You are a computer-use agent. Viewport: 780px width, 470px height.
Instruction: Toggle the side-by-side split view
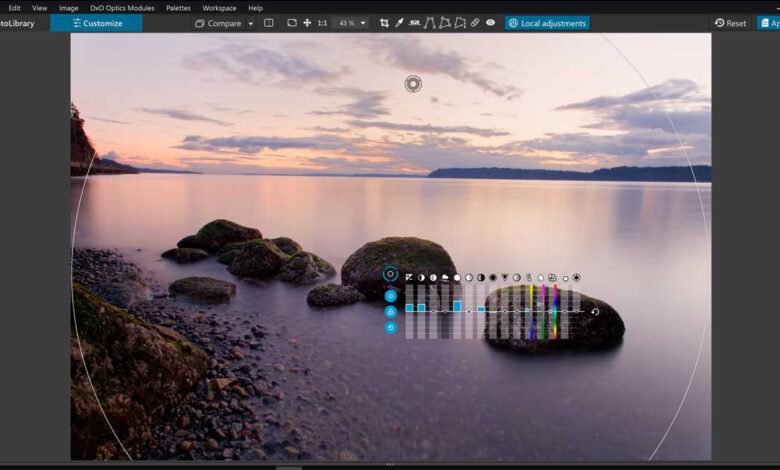[269, 23]
